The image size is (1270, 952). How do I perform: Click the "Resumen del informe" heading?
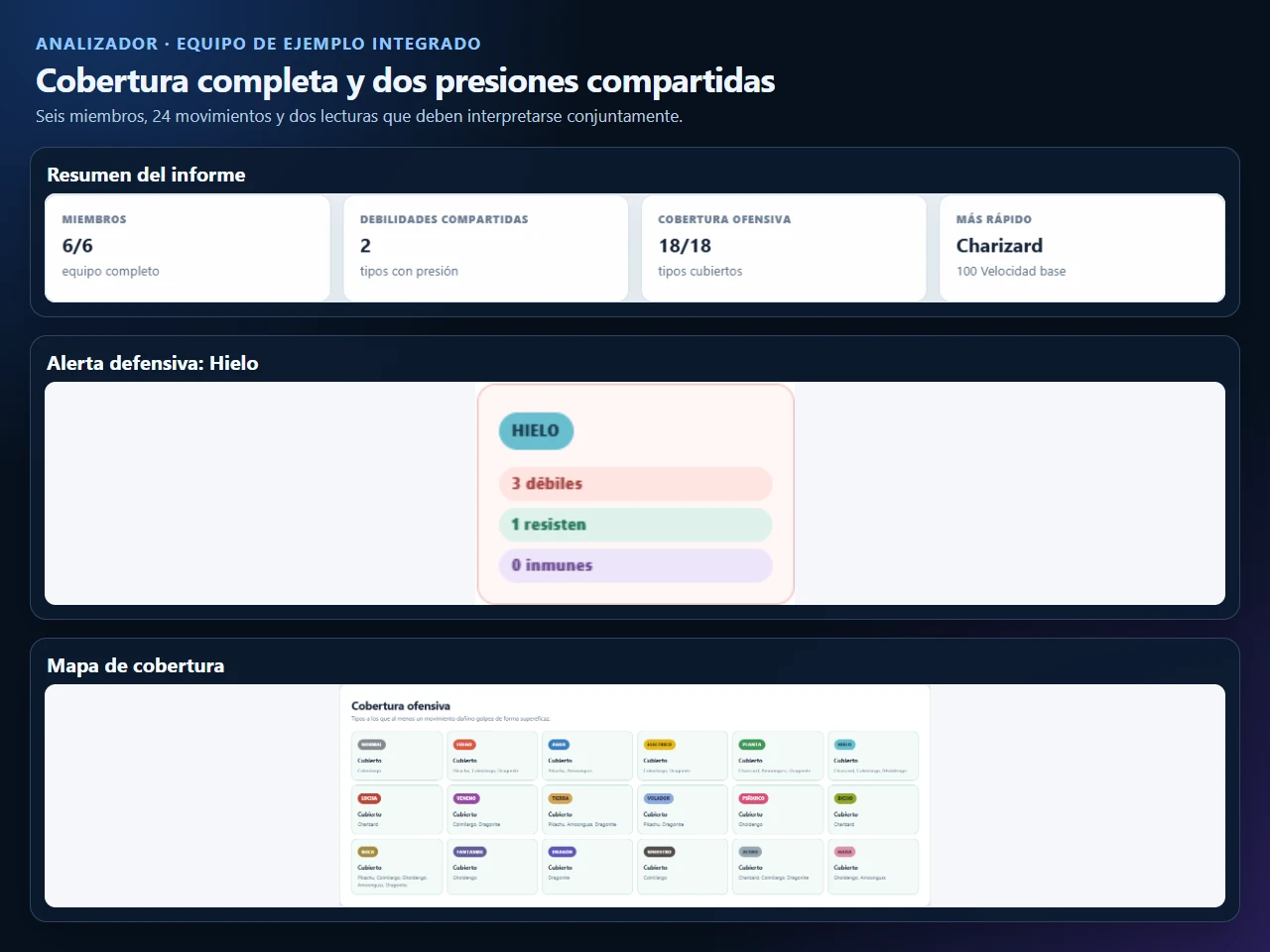(x=146, y=175)
